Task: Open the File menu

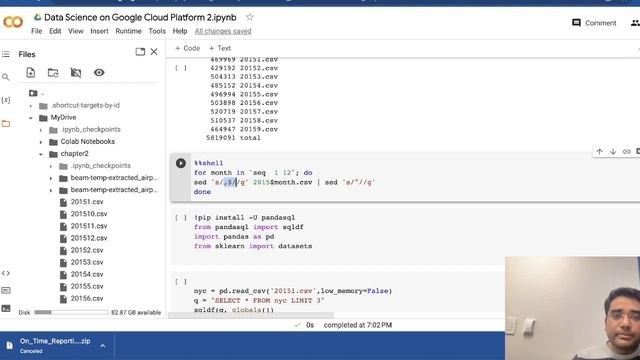Action: point(36,31)
